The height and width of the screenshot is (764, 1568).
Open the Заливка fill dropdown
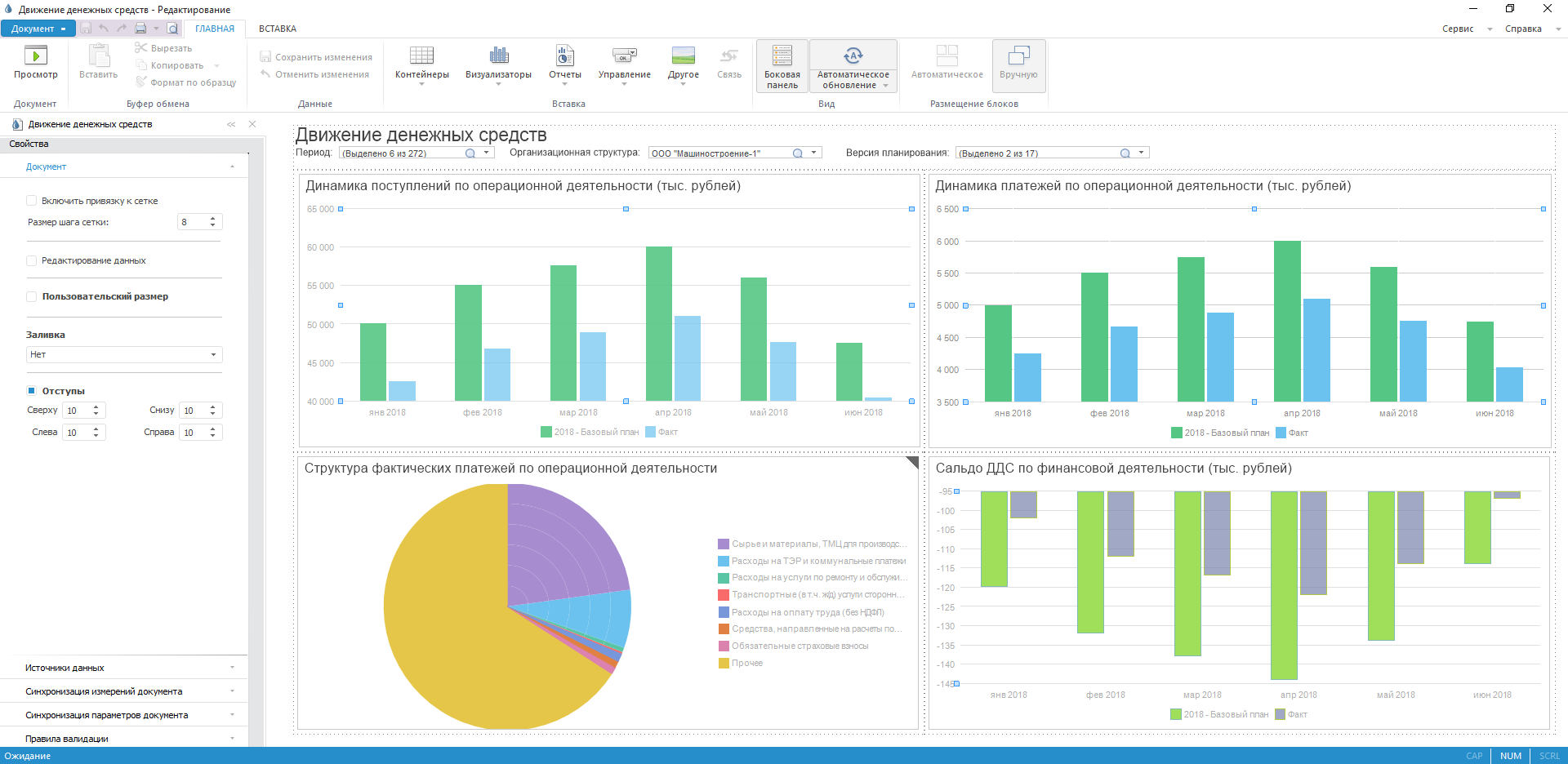point(124,354)
